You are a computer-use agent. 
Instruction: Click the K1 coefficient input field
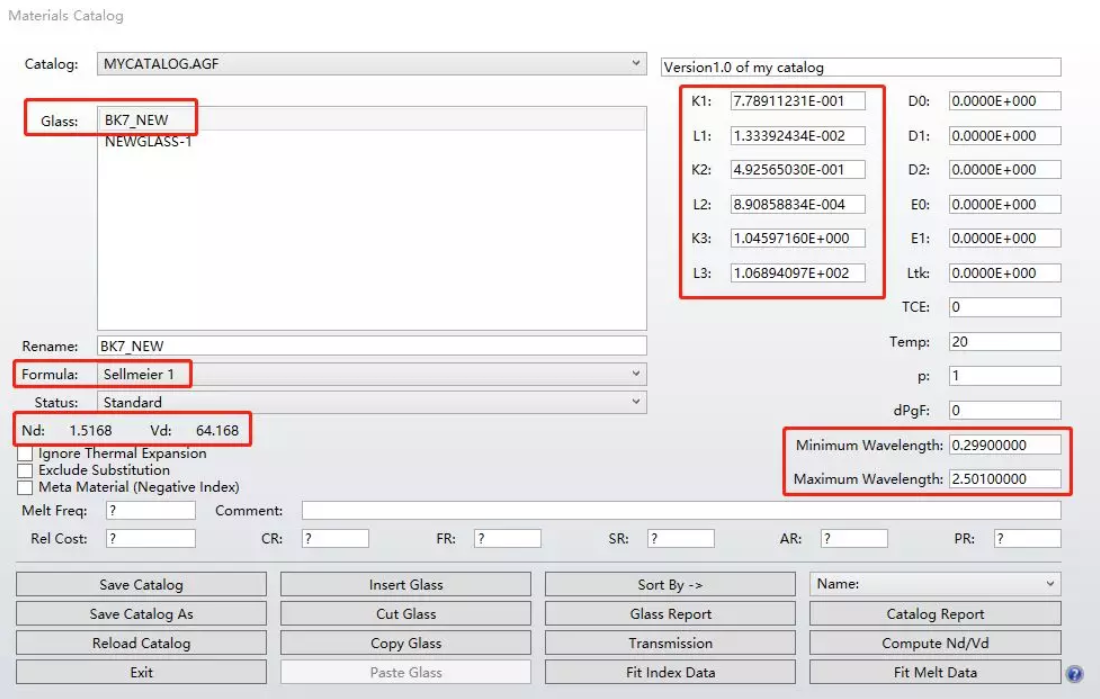click(797, 101)
